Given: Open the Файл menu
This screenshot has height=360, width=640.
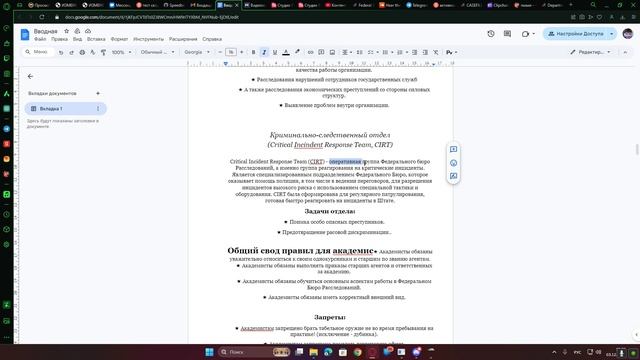Looking at the screenshot, I should coord(40,39).
